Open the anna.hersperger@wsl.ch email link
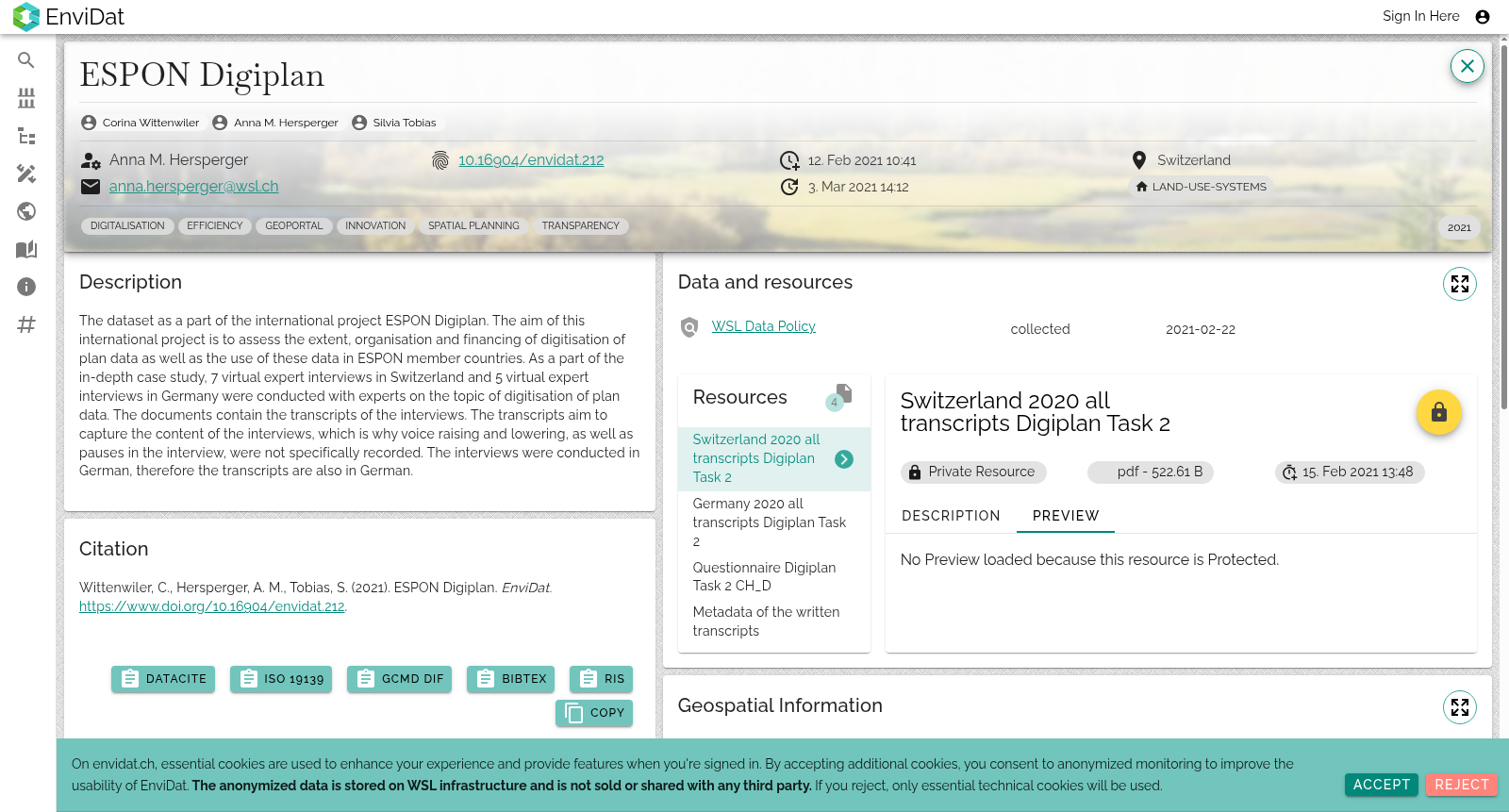 tap(194, 187)
